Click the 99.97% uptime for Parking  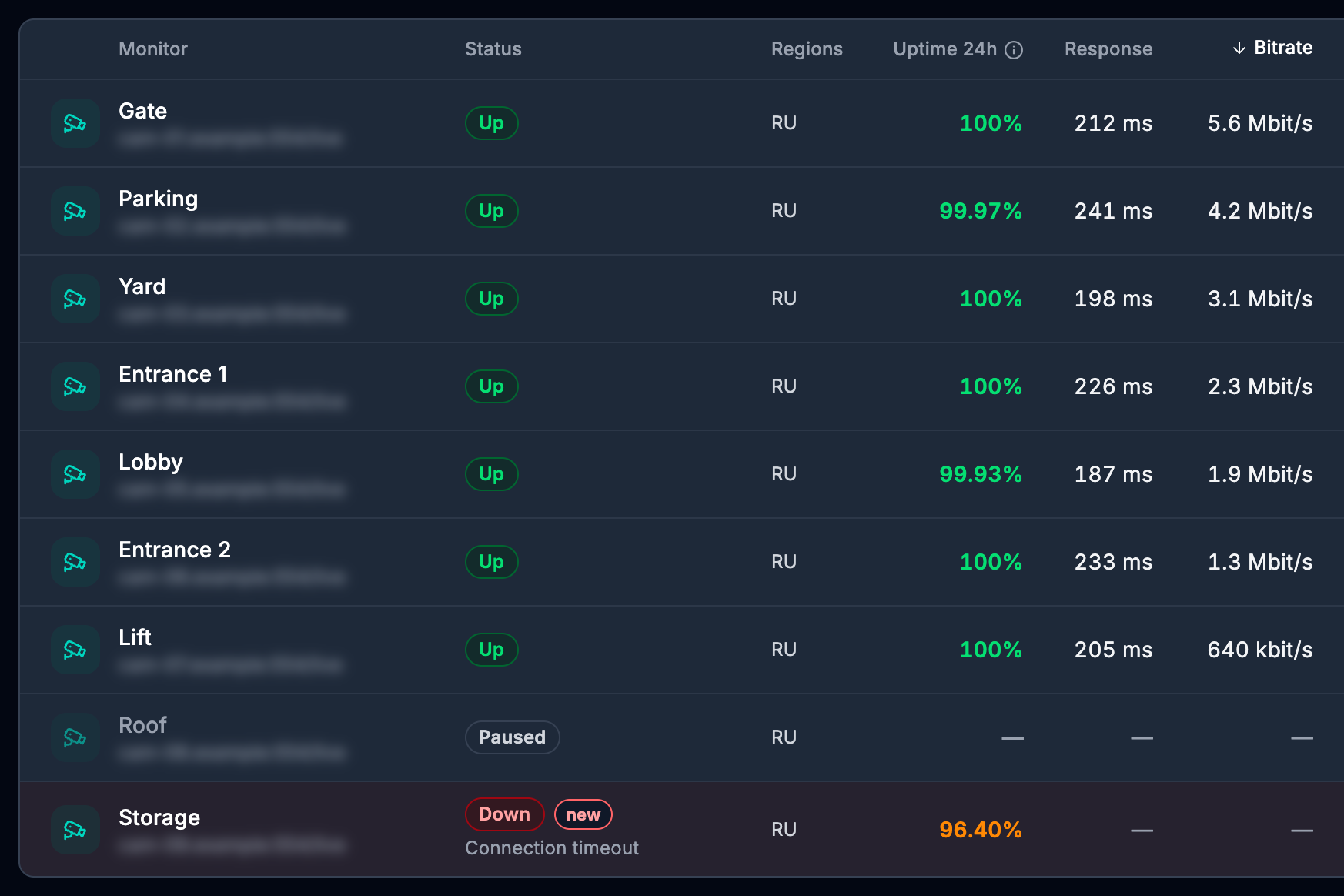(x=981, y=211)
